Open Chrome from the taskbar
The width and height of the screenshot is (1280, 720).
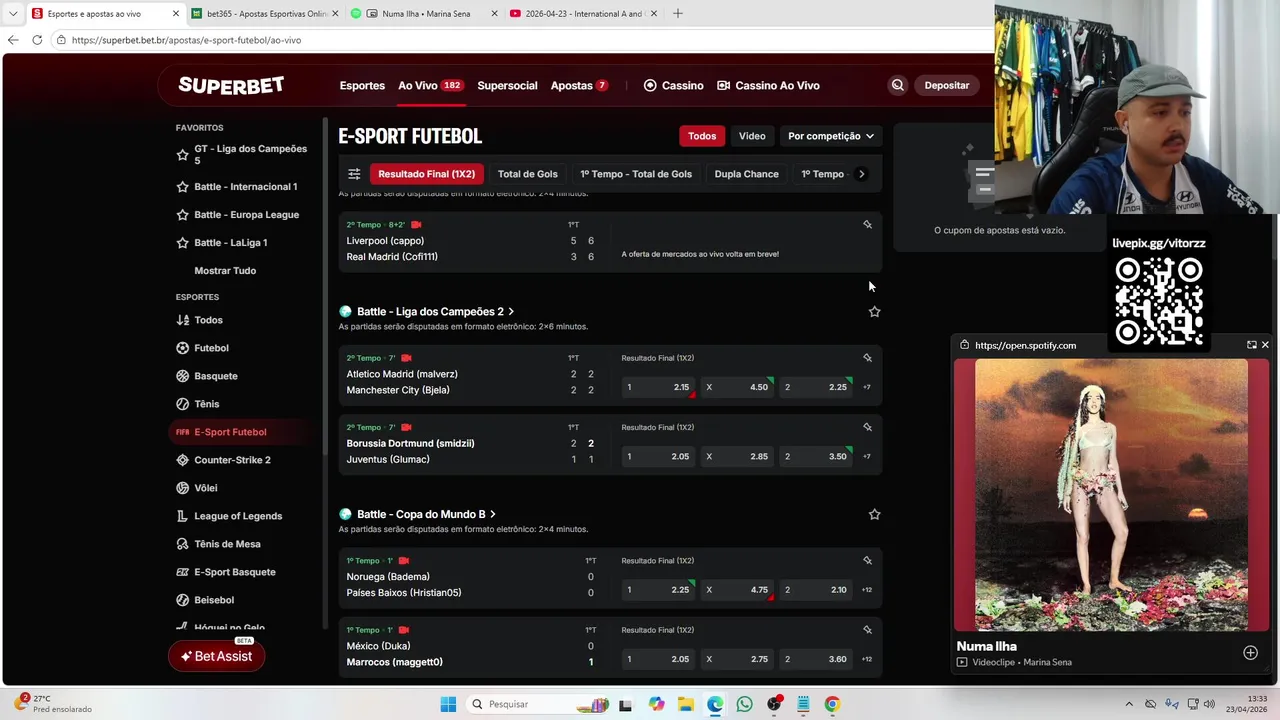pos(832,704)
